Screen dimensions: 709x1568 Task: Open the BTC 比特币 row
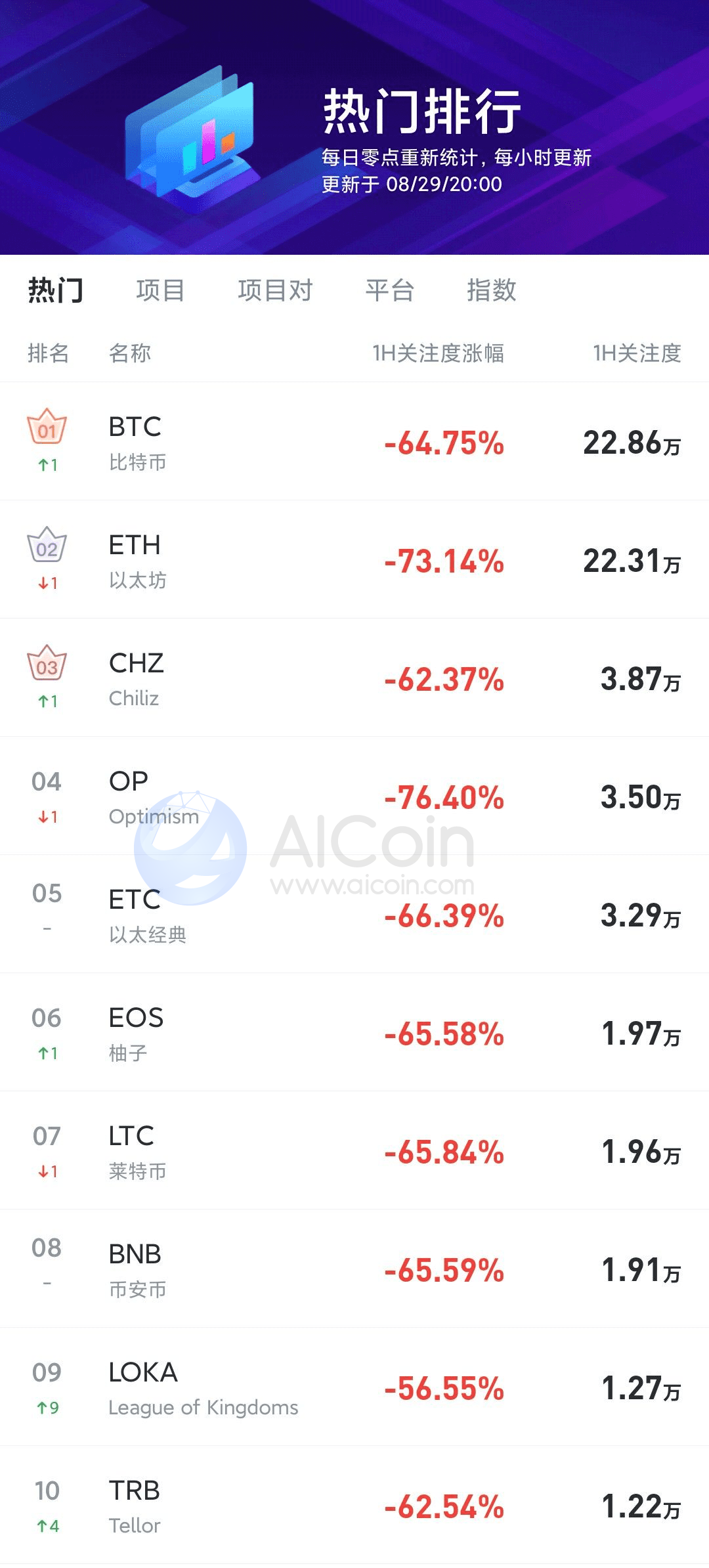tap(354, 441)
